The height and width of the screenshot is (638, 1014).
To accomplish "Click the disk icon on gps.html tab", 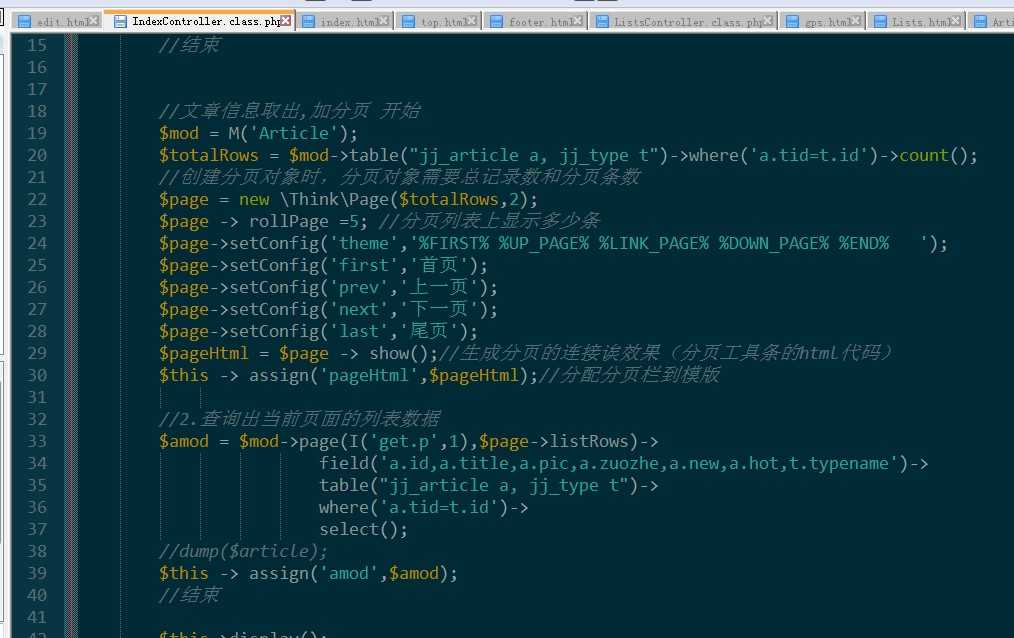I will click(x=792, y=21).
